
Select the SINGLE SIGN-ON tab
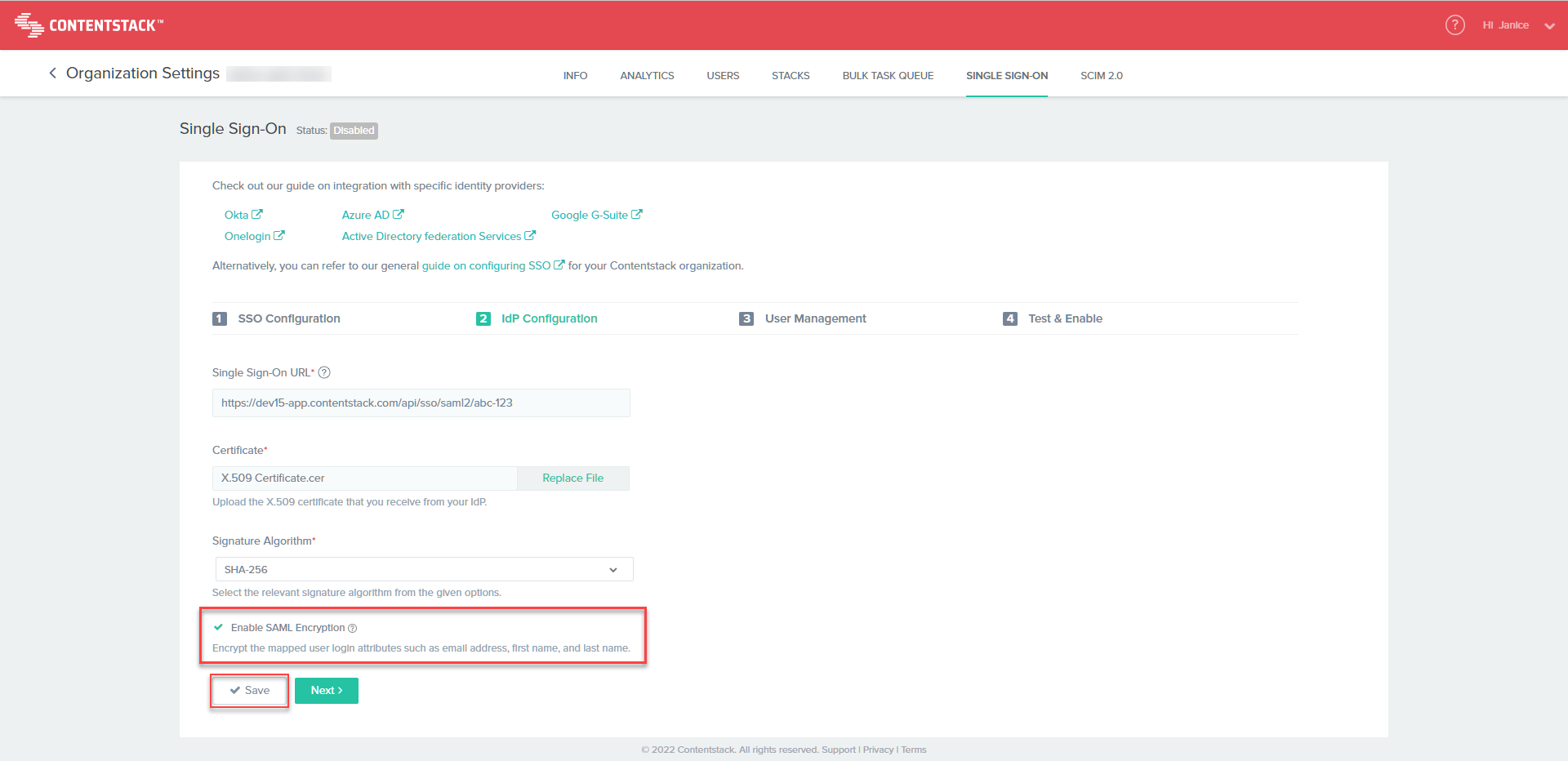tap(1007, 75)
